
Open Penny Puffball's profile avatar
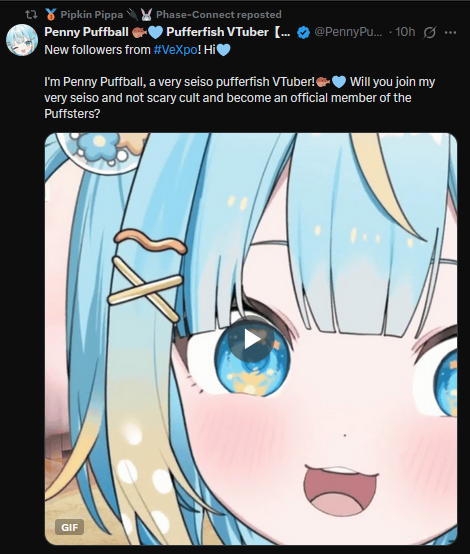[x=22, y=40]
